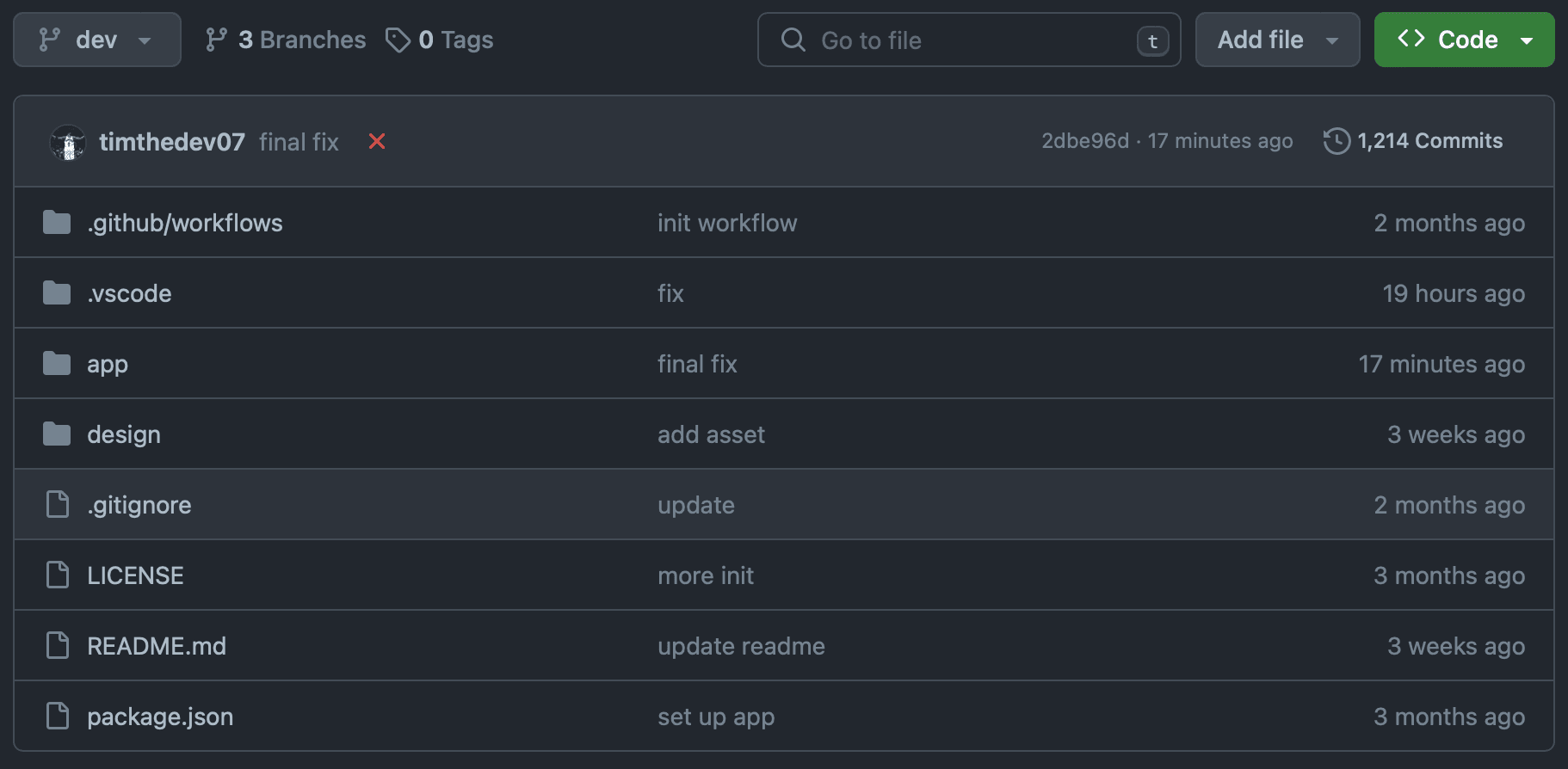Viewport: 1568px width, 769px height.
Task: Open the .vscode folder
Action: pos(129,293)
